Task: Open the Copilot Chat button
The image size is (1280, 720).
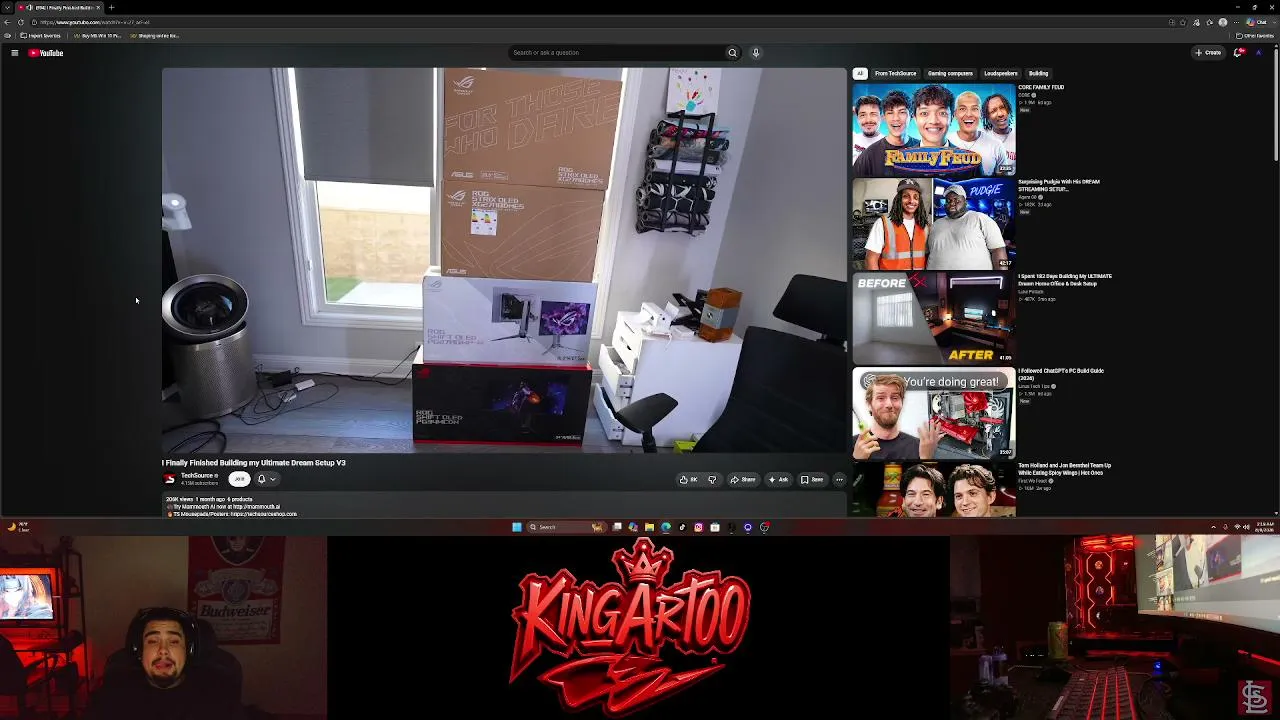Action: click(1258, 22)
